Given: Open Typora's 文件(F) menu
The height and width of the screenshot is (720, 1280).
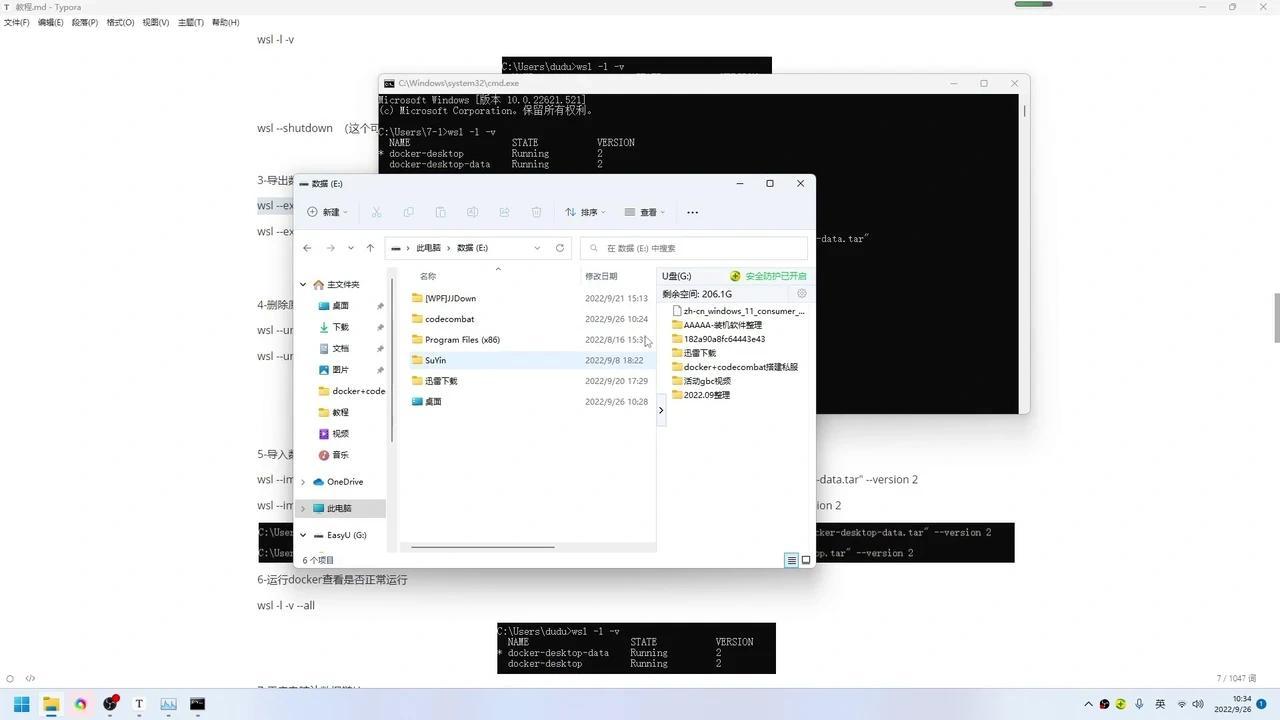Looking at the screenshot, I should (16, 22).
